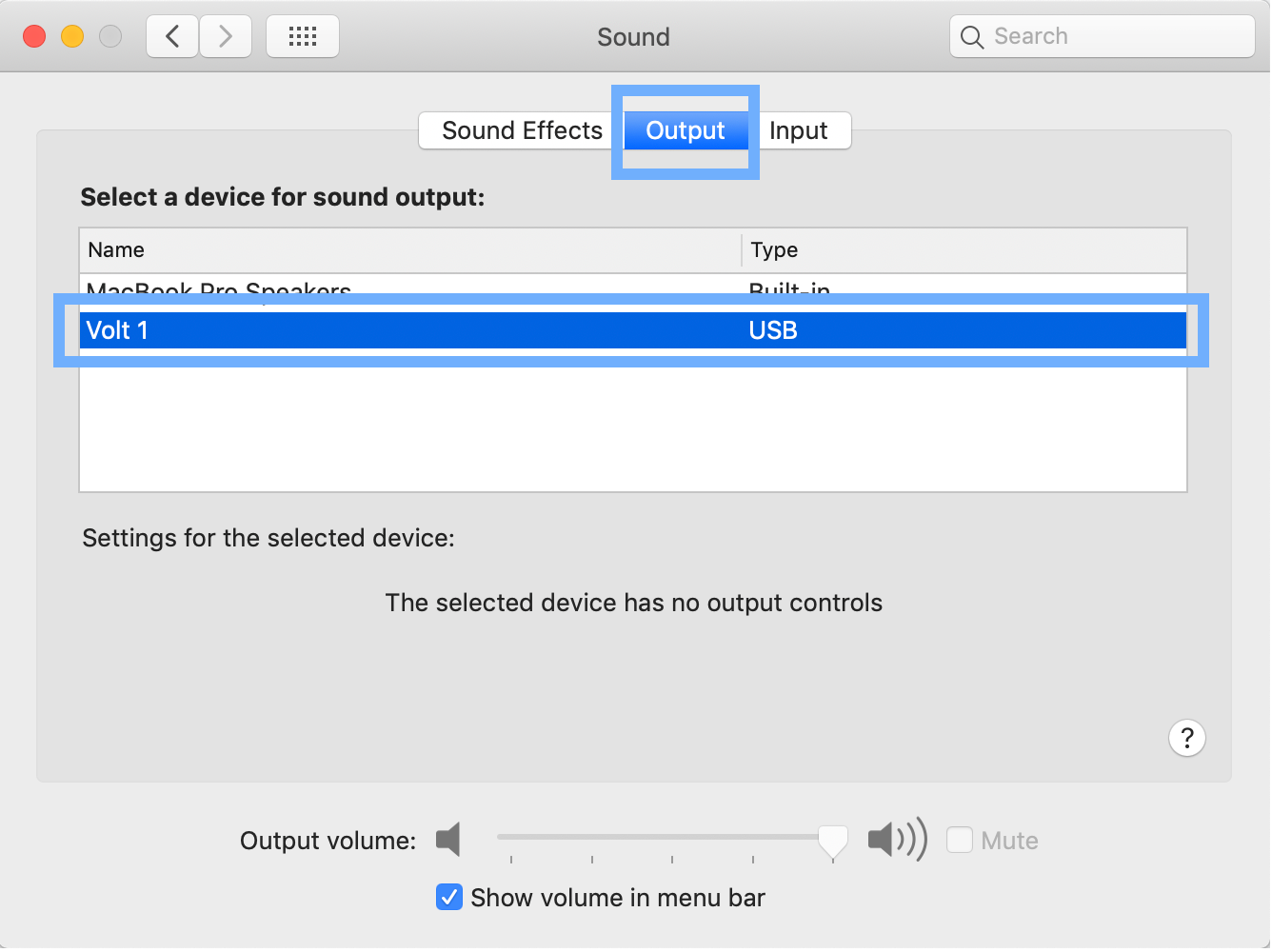Open the Help question mark

1186,738
